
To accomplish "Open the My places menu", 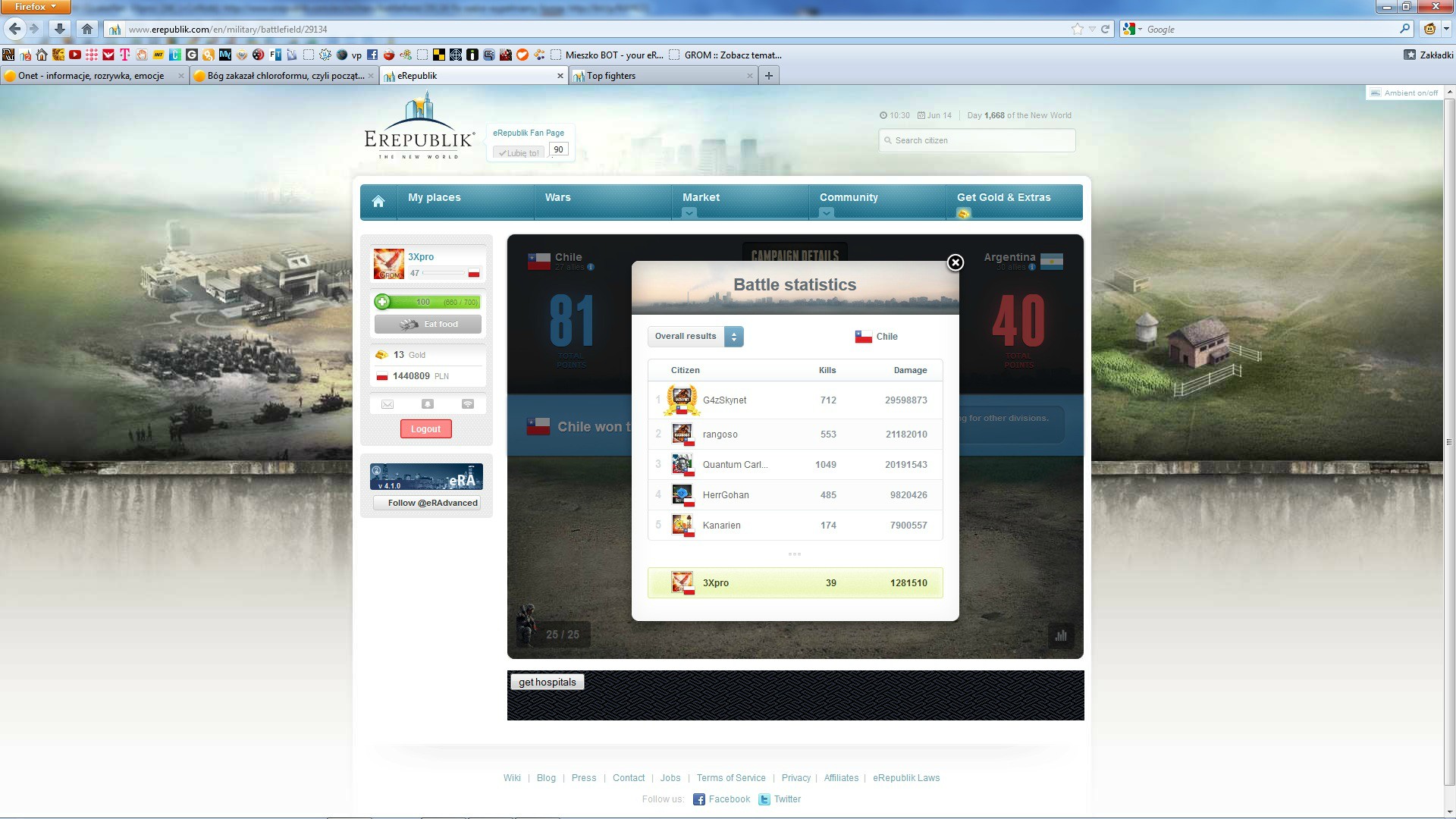I will (435, 197).
